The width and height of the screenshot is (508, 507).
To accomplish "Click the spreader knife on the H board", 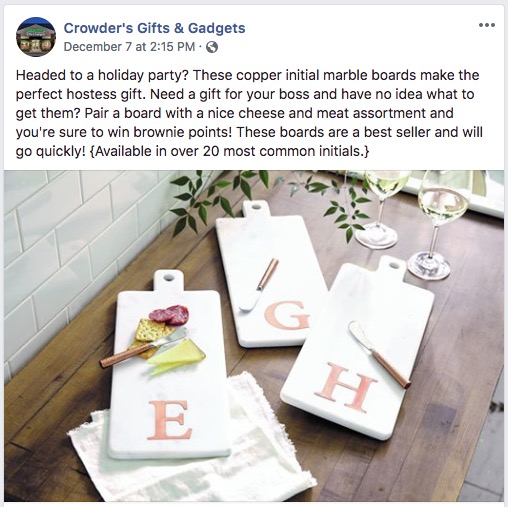I will (x=379, y=355).
